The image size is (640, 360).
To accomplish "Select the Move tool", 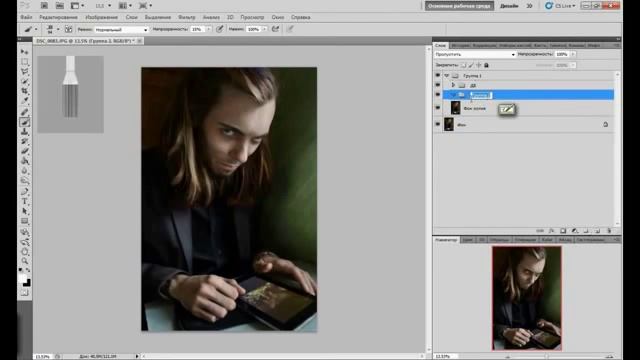I will [x=25, y=52].
